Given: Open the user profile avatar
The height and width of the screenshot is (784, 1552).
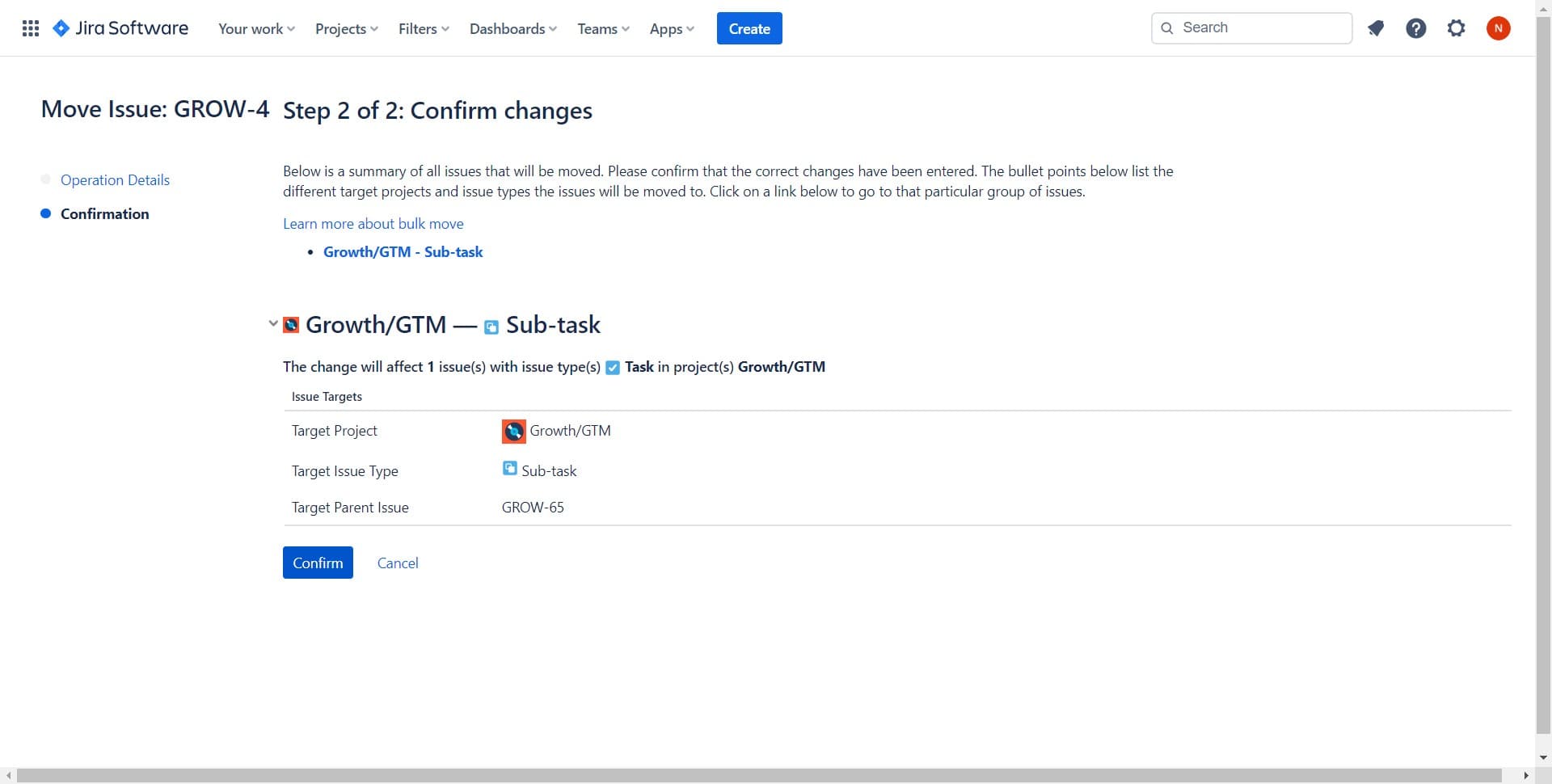Looking at the screenshot, I should pyautogui.click(x=1498, y=28).
